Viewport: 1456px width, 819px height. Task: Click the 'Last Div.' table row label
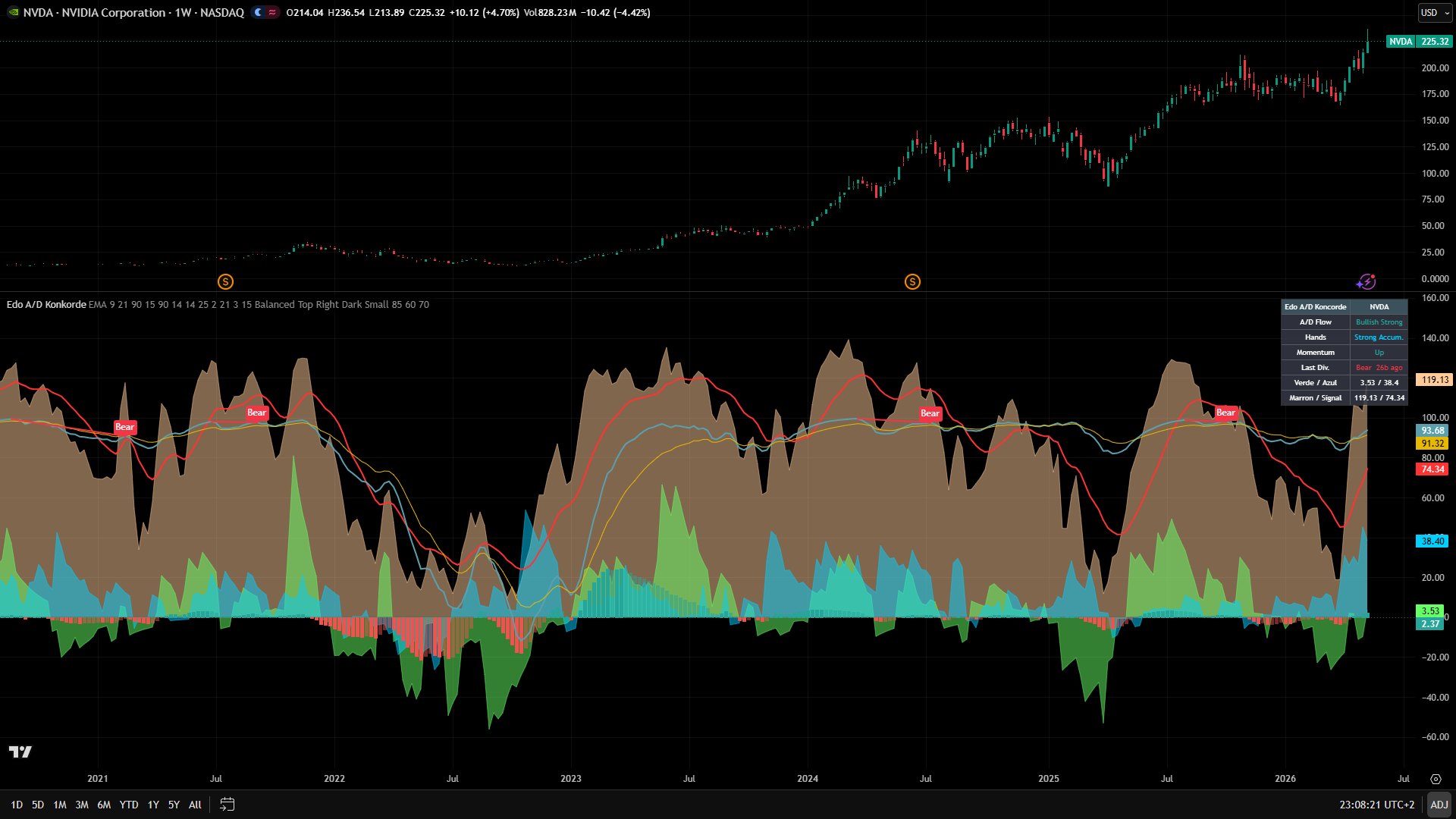point(1316,368)
